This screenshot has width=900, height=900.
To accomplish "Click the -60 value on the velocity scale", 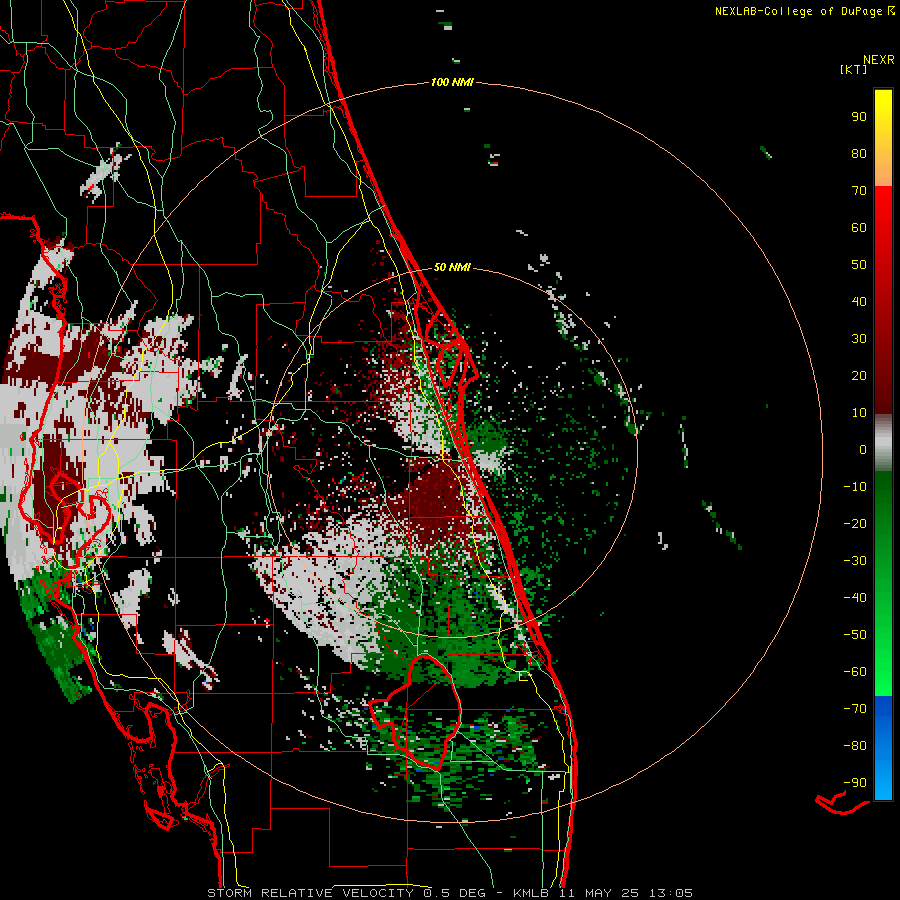I will 855,672.
